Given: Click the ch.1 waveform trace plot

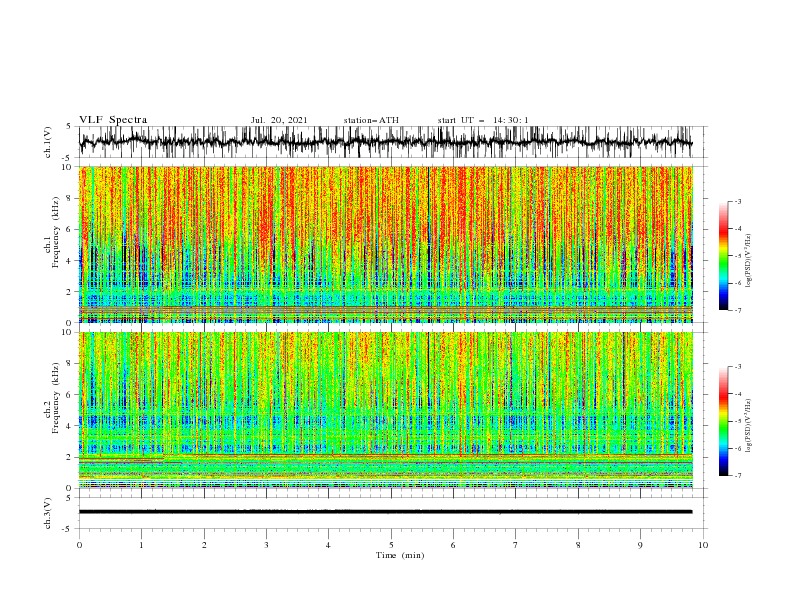Looking at the screenshot, I should click(385, 142).
